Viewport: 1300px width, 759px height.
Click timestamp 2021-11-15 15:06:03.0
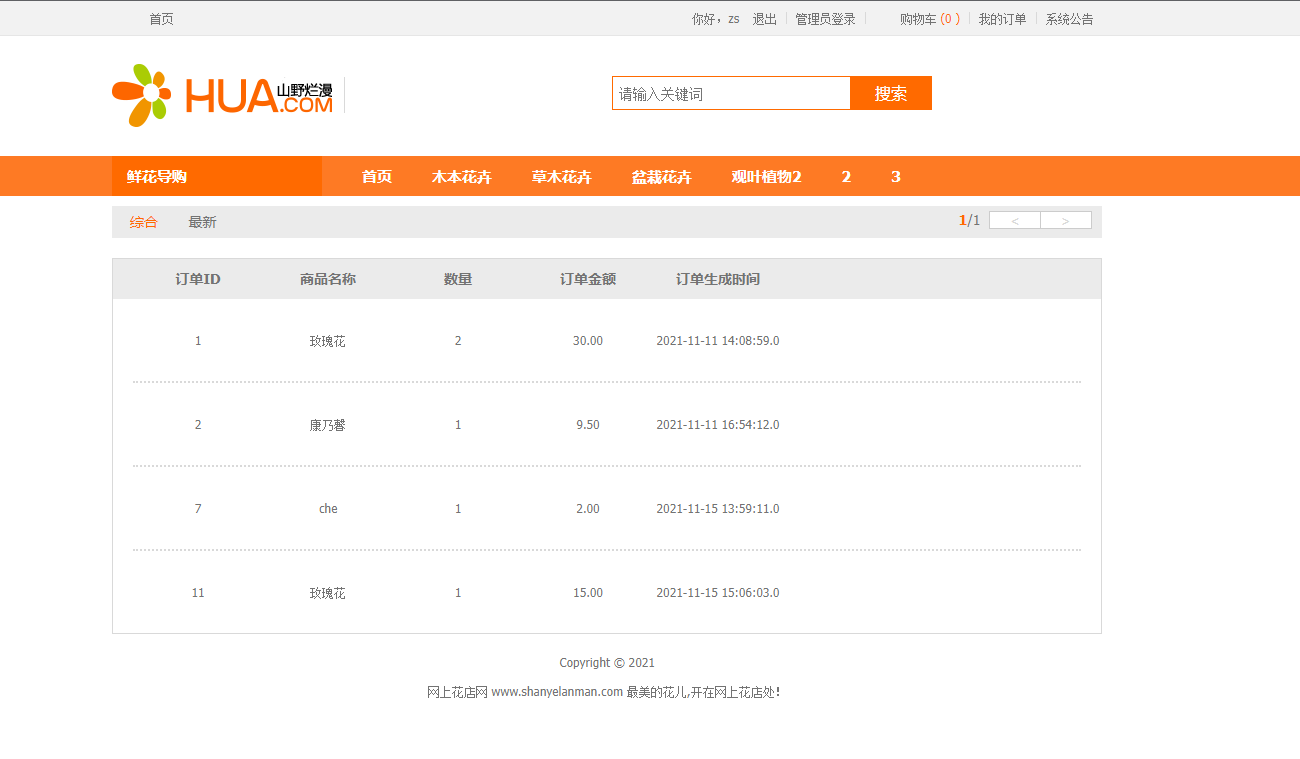(x=718, y=593)
